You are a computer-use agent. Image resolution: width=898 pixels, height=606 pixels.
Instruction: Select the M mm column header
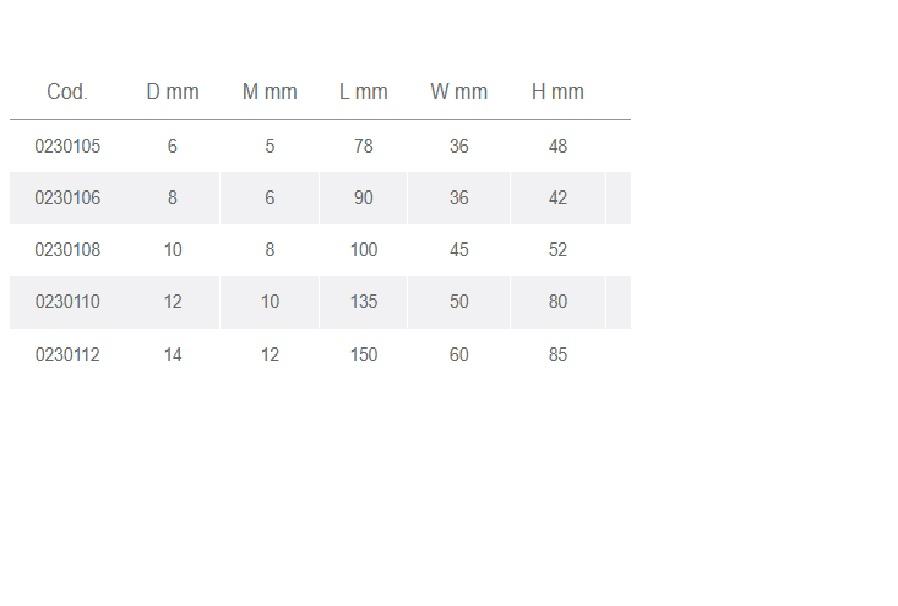(x=270, y=92)
